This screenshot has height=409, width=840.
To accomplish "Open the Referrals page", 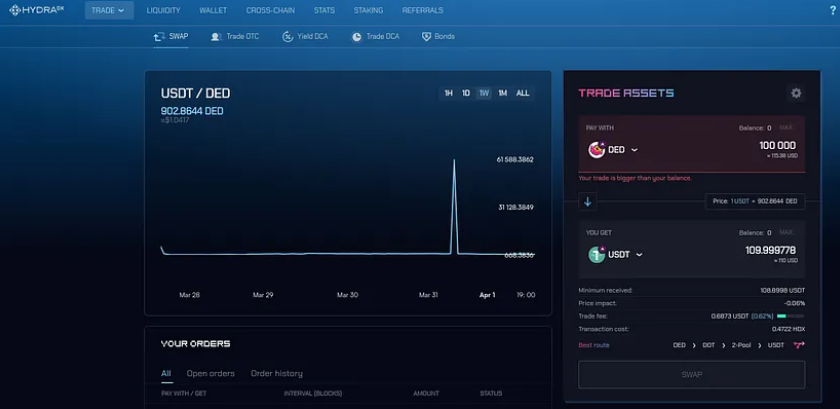I will (x=423, y=10).
